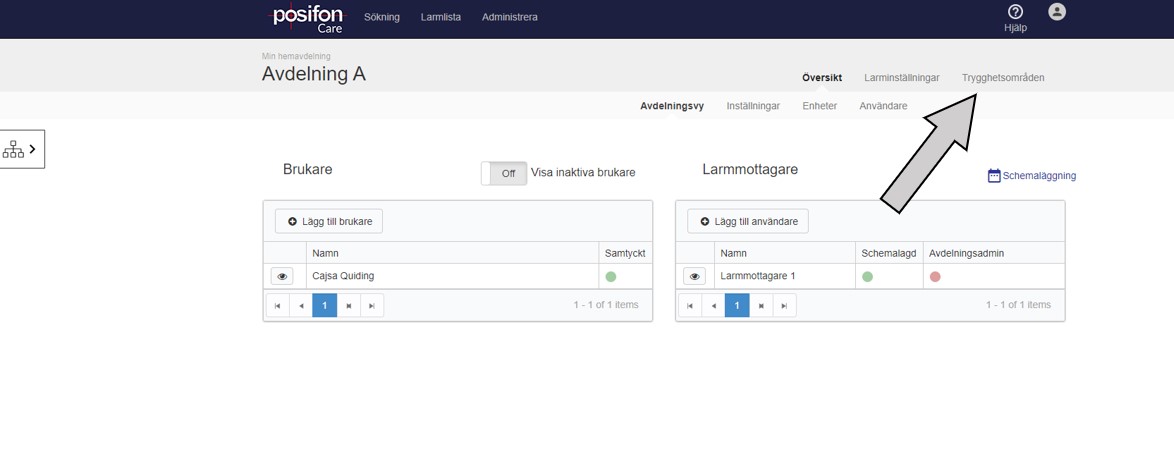
Task: Sort Brukare table by Namn column header
Action: click(x=326, y=253)
